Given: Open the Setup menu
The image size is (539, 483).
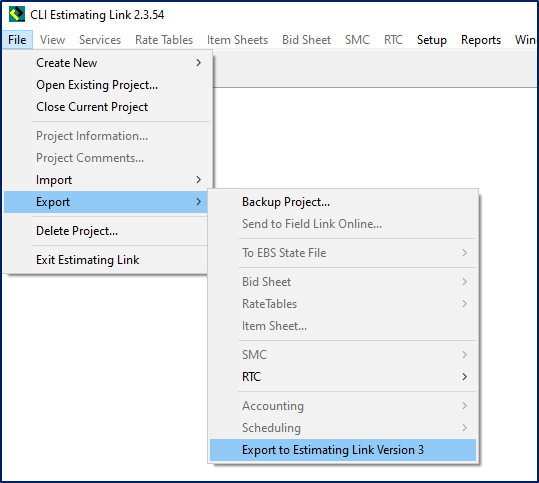Looking at the screenshot, I should click(432, 40).
